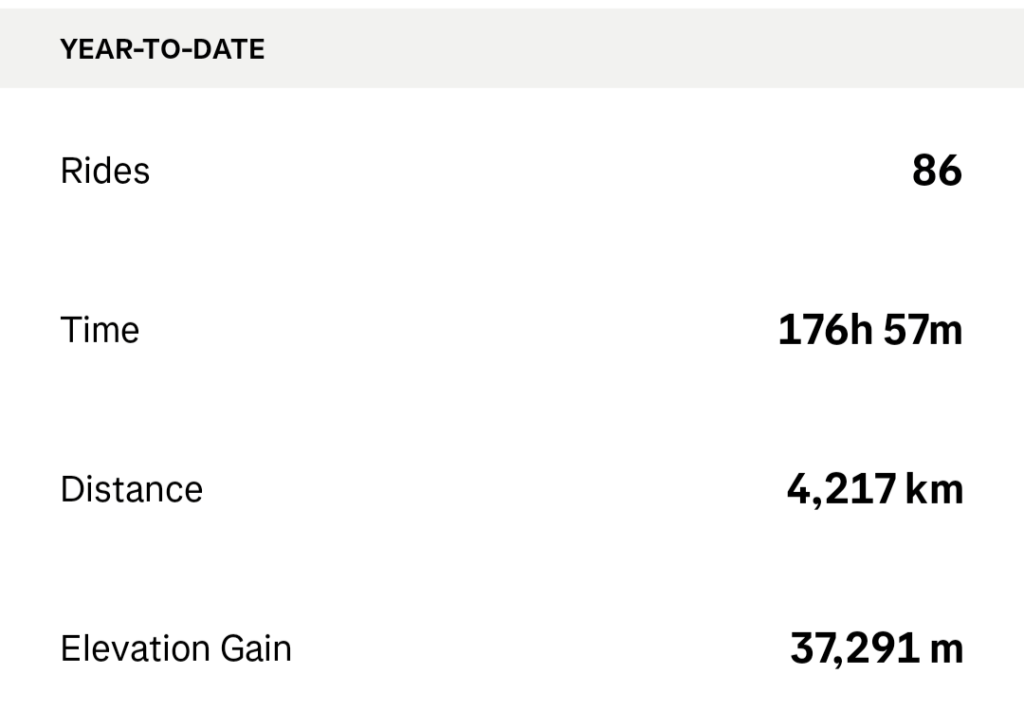Screen dimensions: 1024x711
Task: Click the leading 4 in distance total
Action: (798, 490)
